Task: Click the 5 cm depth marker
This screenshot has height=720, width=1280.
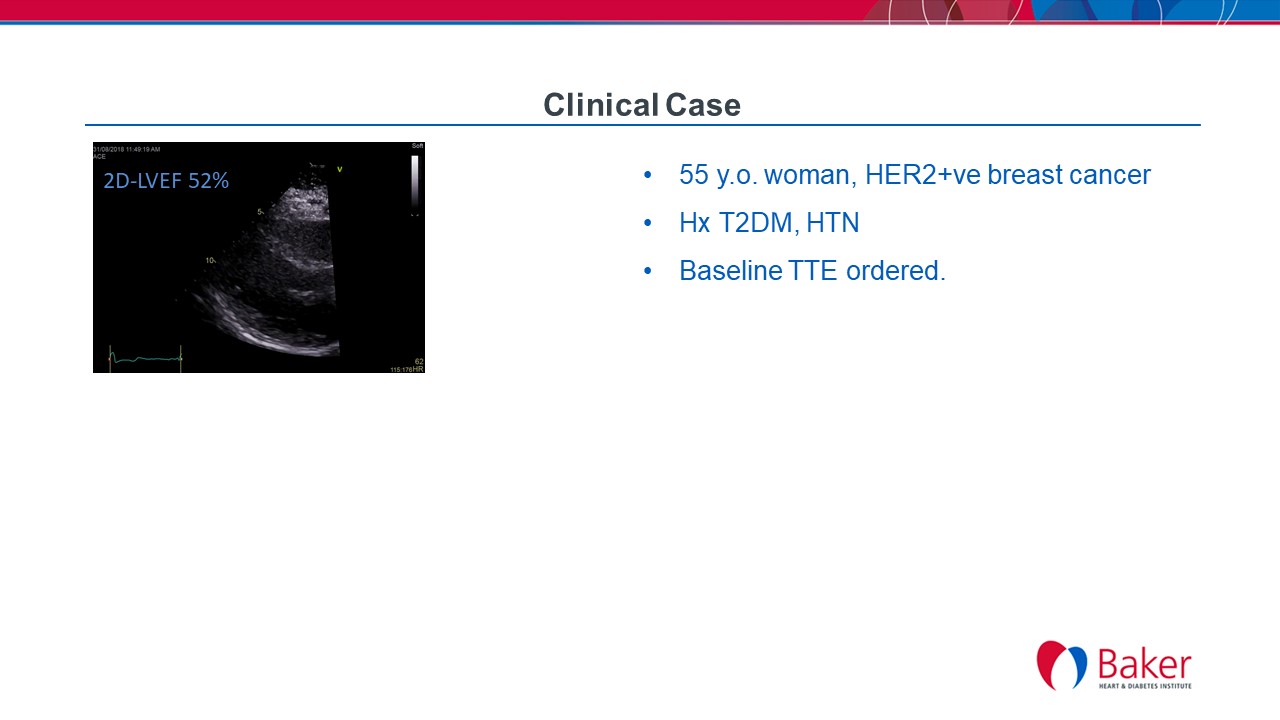Action: point(260,212)
